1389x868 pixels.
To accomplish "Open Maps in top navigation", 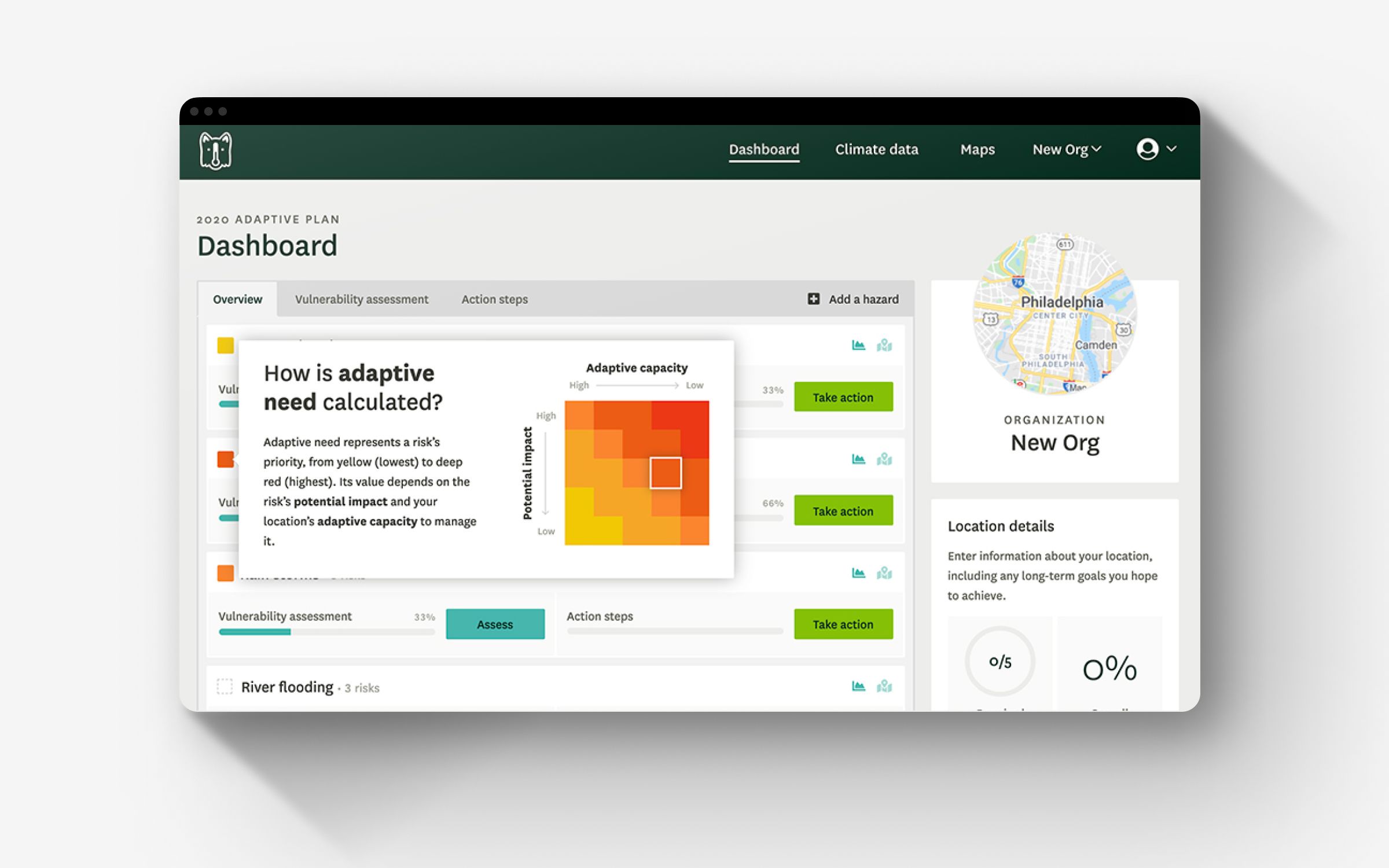I will [978, 149].
